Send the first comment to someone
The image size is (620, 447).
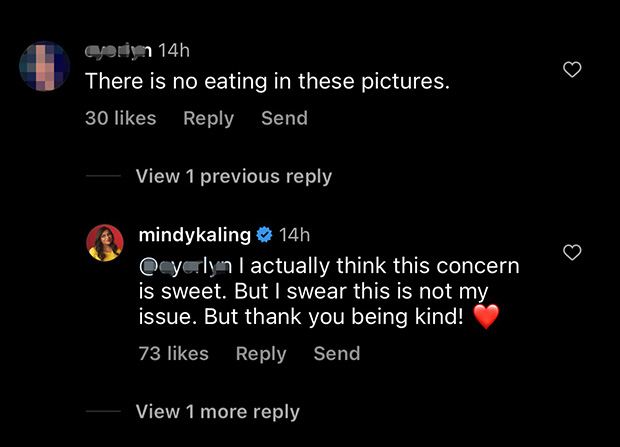pos(284,118)
